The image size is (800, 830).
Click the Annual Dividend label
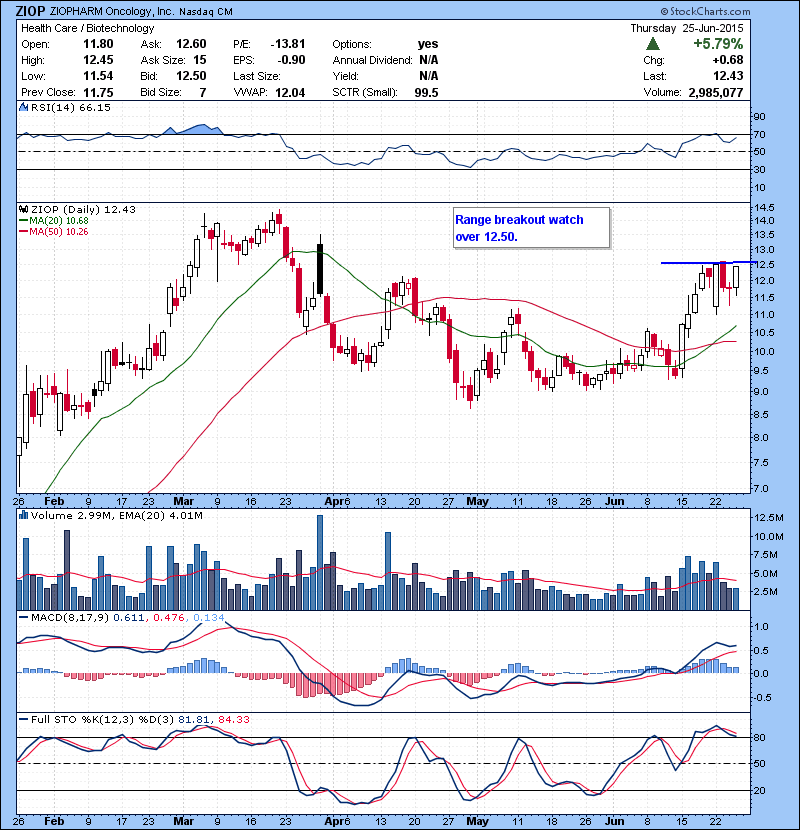click(x=372, y=60)
